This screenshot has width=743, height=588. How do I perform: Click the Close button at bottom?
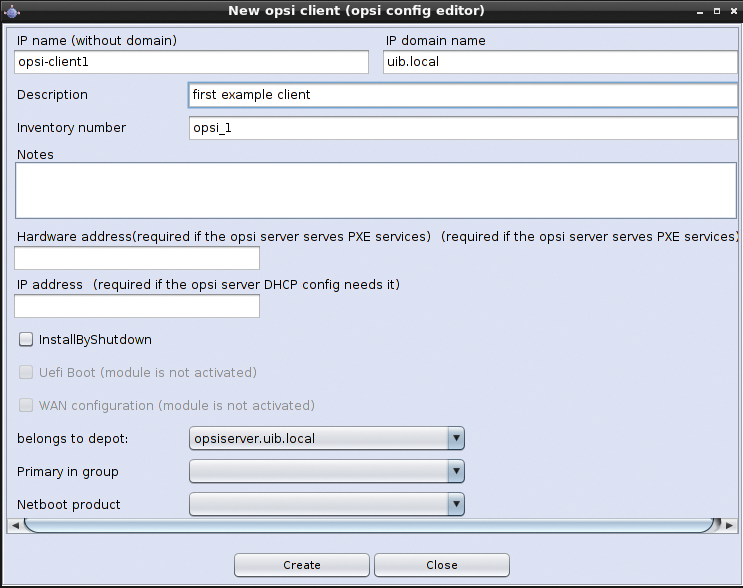(441, 565)
